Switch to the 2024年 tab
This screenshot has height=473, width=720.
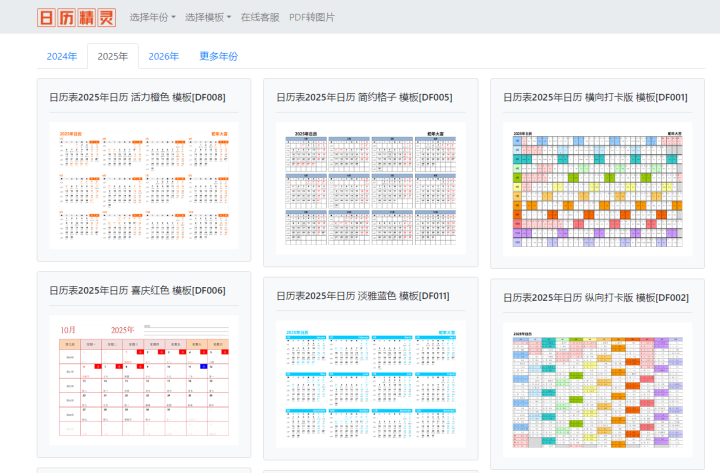[62, 56]
